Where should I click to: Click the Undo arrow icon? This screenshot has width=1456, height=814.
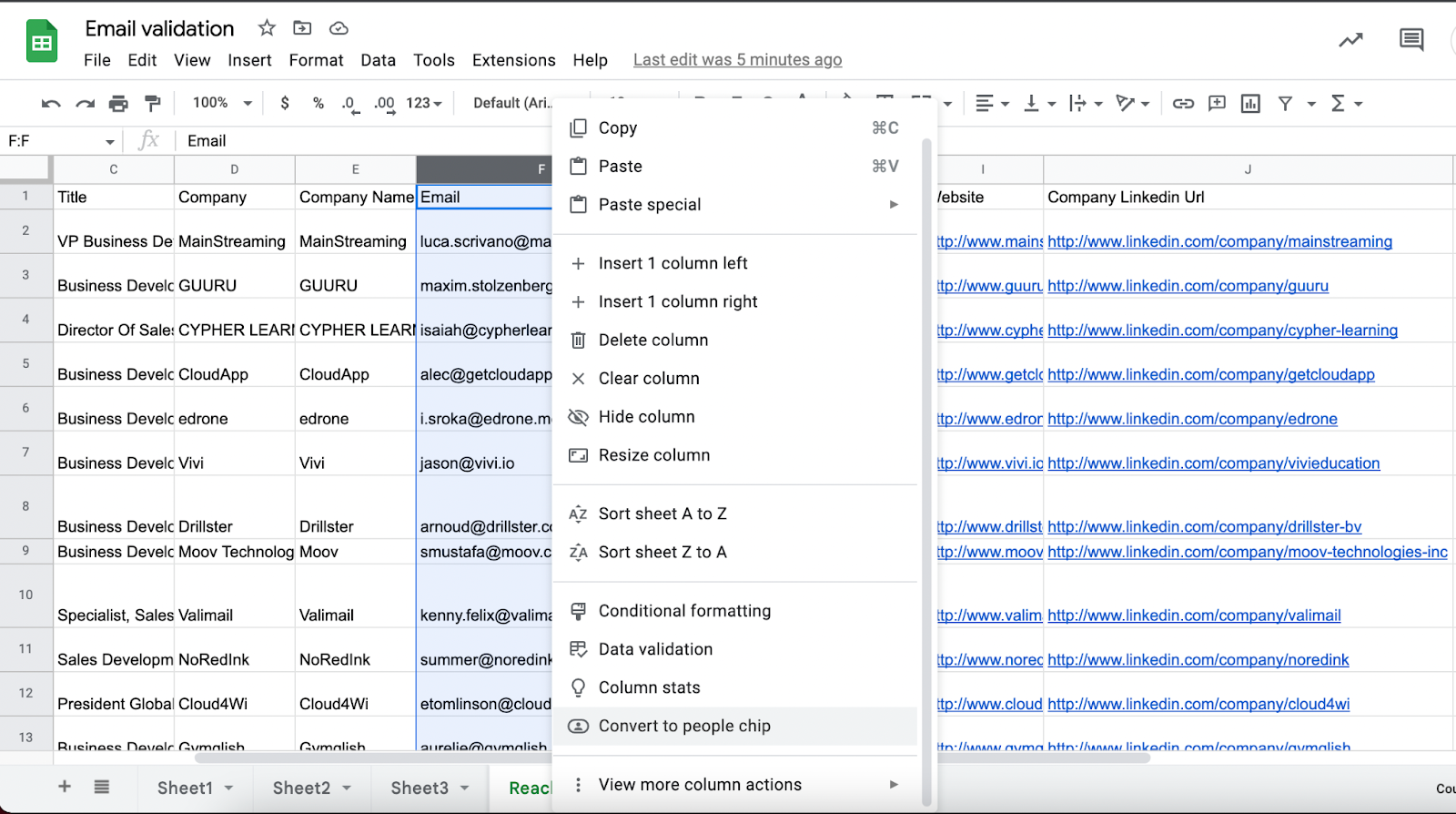(x=51, y=104)
